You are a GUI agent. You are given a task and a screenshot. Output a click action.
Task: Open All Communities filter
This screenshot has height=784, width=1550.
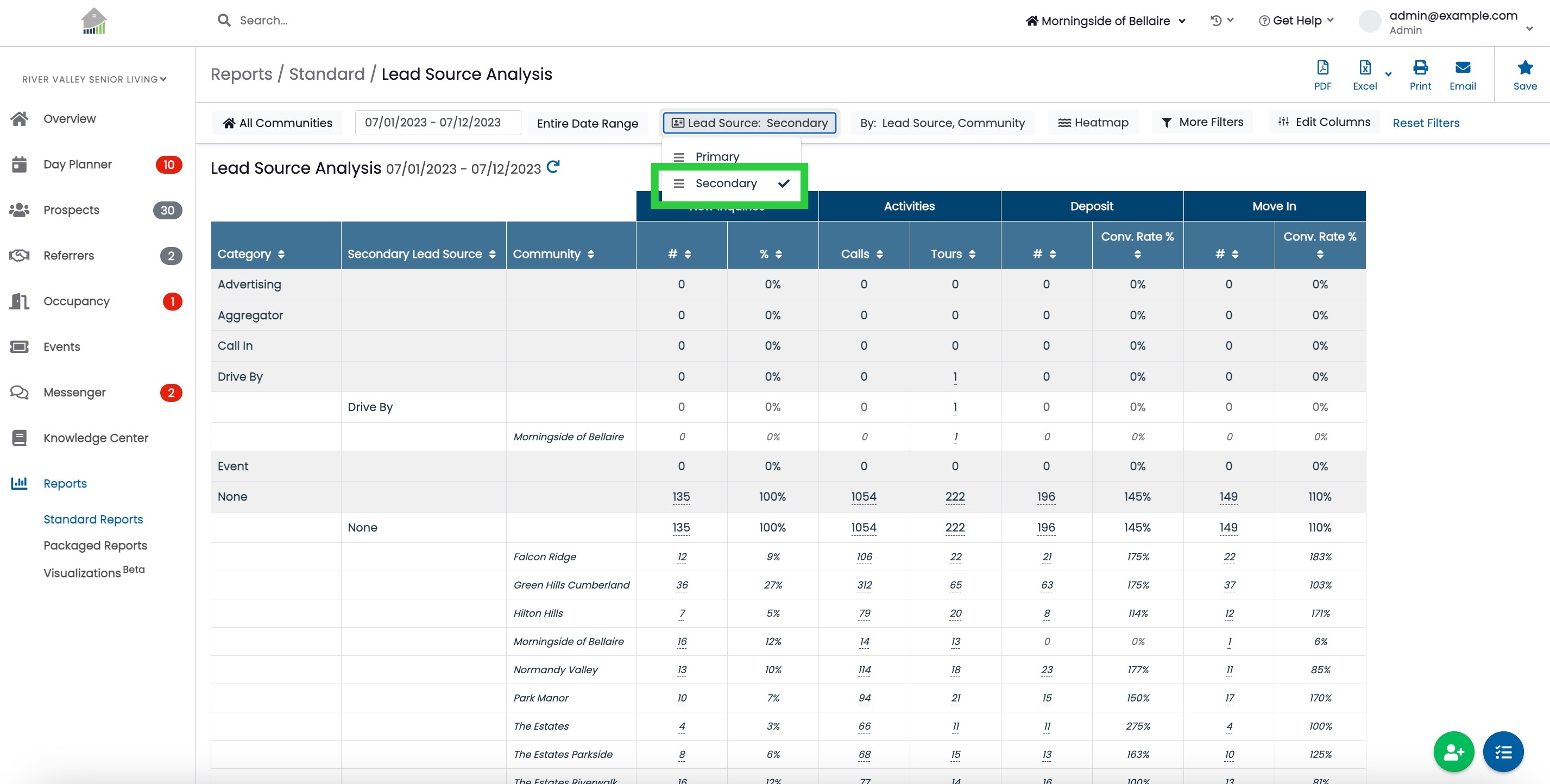click(x=277, y=123)
